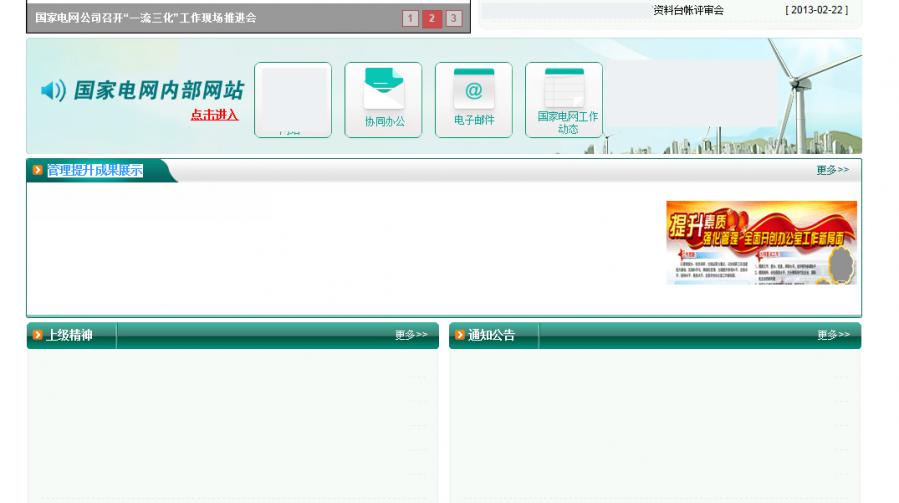Click the orange arrow icon beside 管理提升成果展示
The height and width of the screenshot is (503, 899).
point(38,171)
